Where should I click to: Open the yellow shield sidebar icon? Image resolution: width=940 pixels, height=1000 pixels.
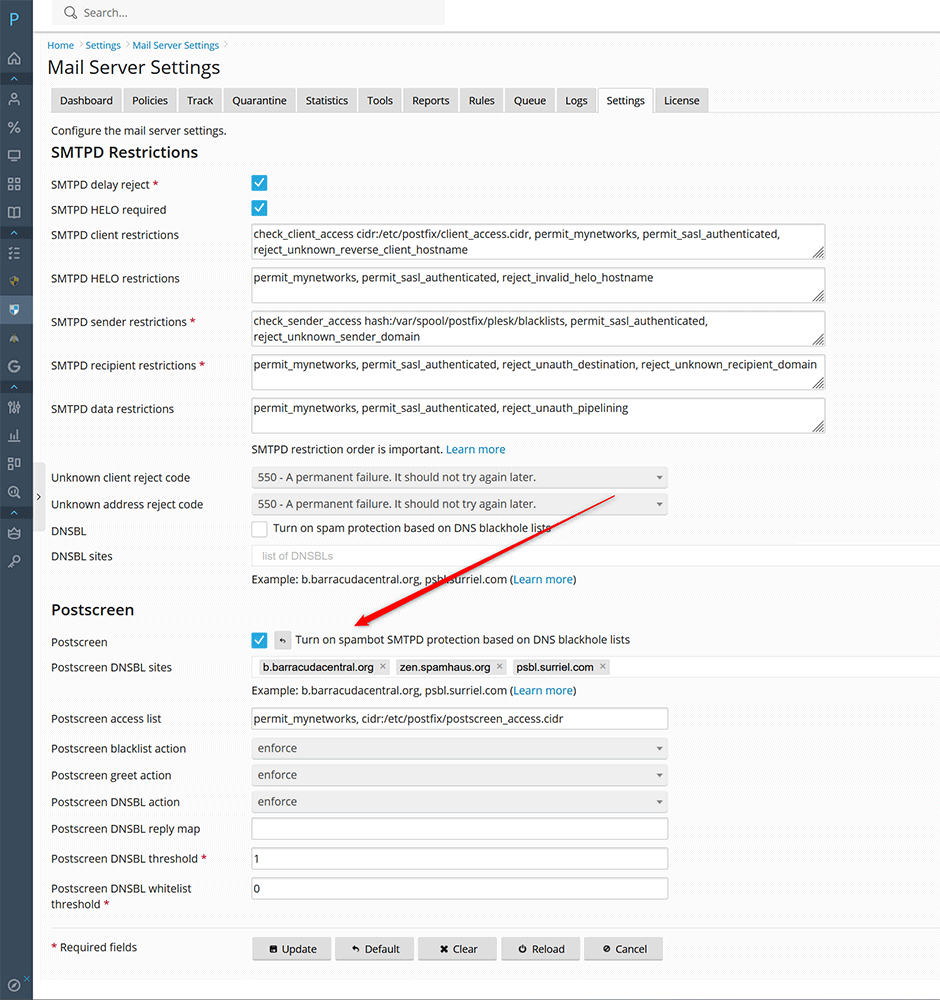14,281
